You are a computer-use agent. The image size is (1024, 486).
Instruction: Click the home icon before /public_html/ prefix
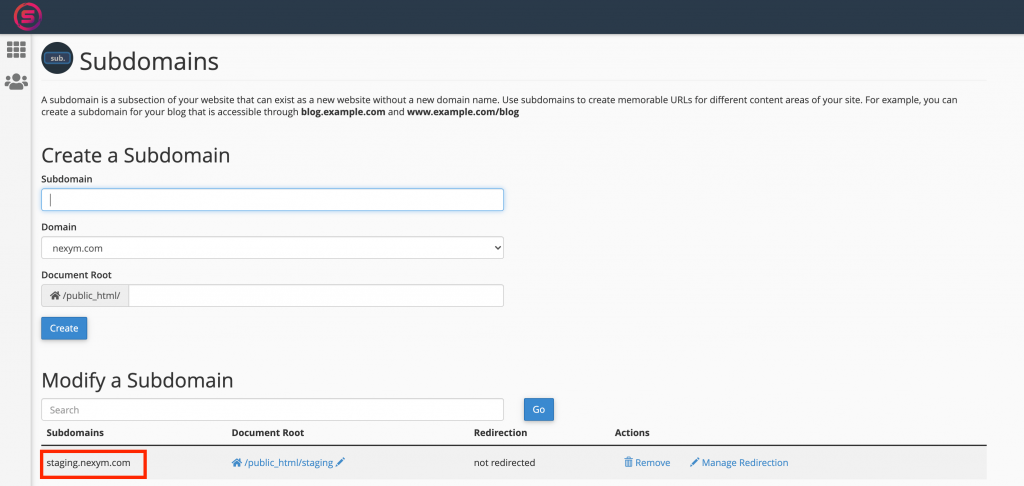[x=55, y=296]
